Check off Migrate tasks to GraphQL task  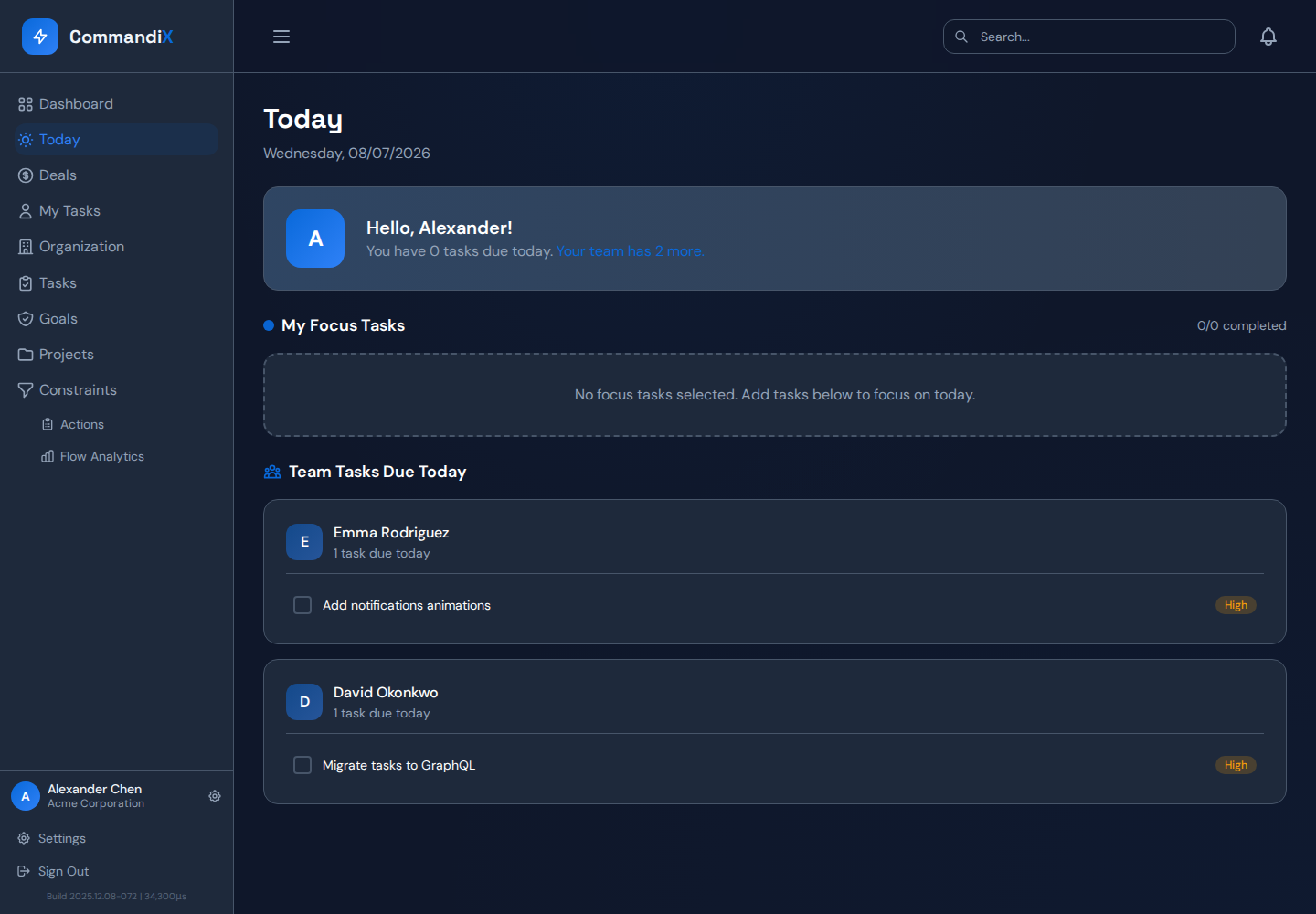coord(302,765)
